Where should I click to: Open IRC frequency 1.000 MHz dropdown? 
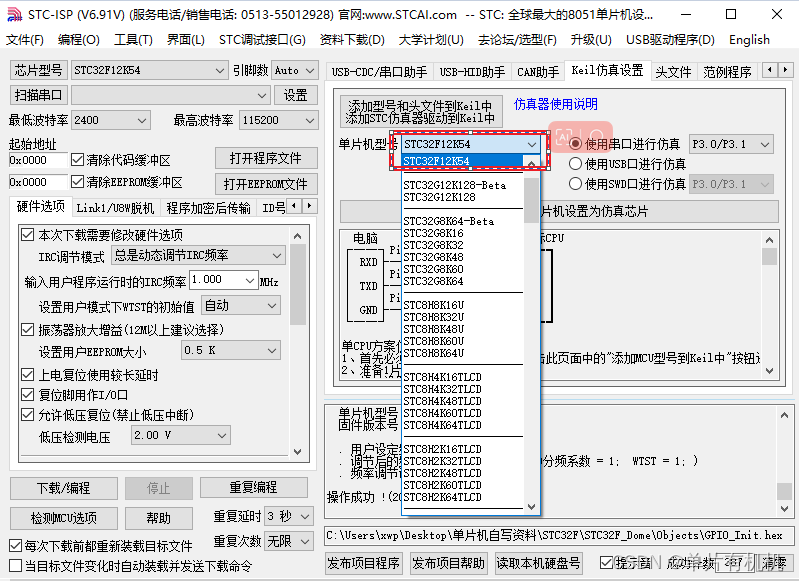click(x=224, y=280)
